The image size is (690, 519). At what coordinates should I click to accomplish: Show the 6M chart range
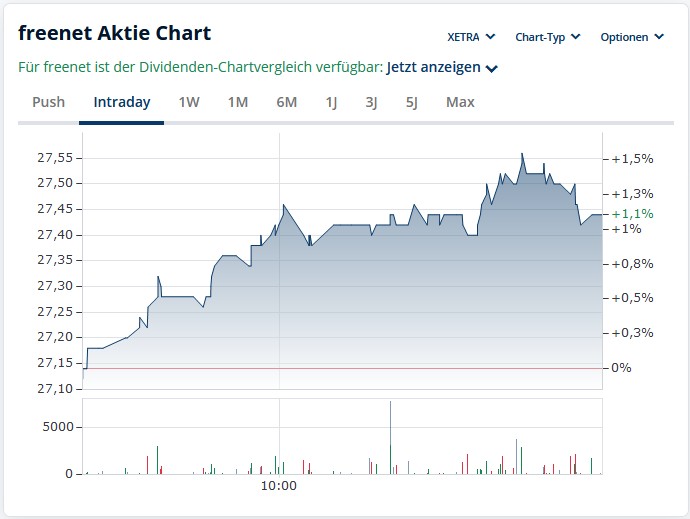(x=287, y=102)
